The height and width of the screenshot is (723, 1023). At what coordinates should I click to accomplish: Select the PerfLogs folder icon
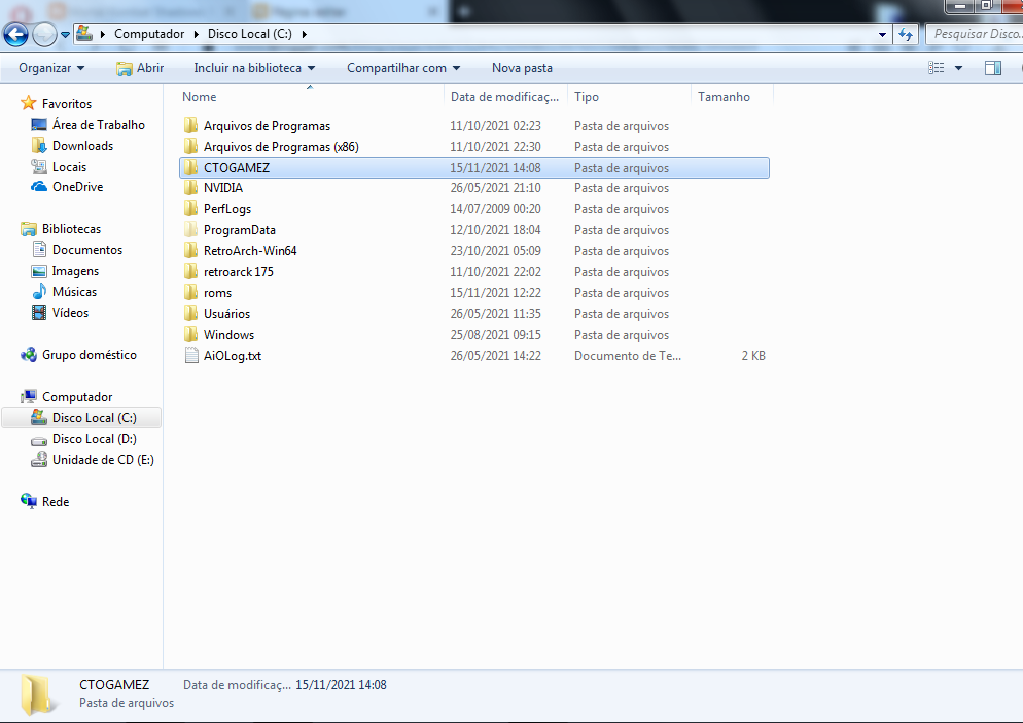[x=191, y=209]
